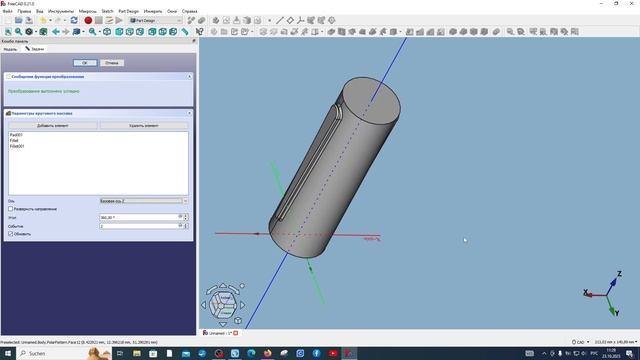This screenshot has width=640, height=360.
Task: Click the Angle input field
Action: (141, 217)
